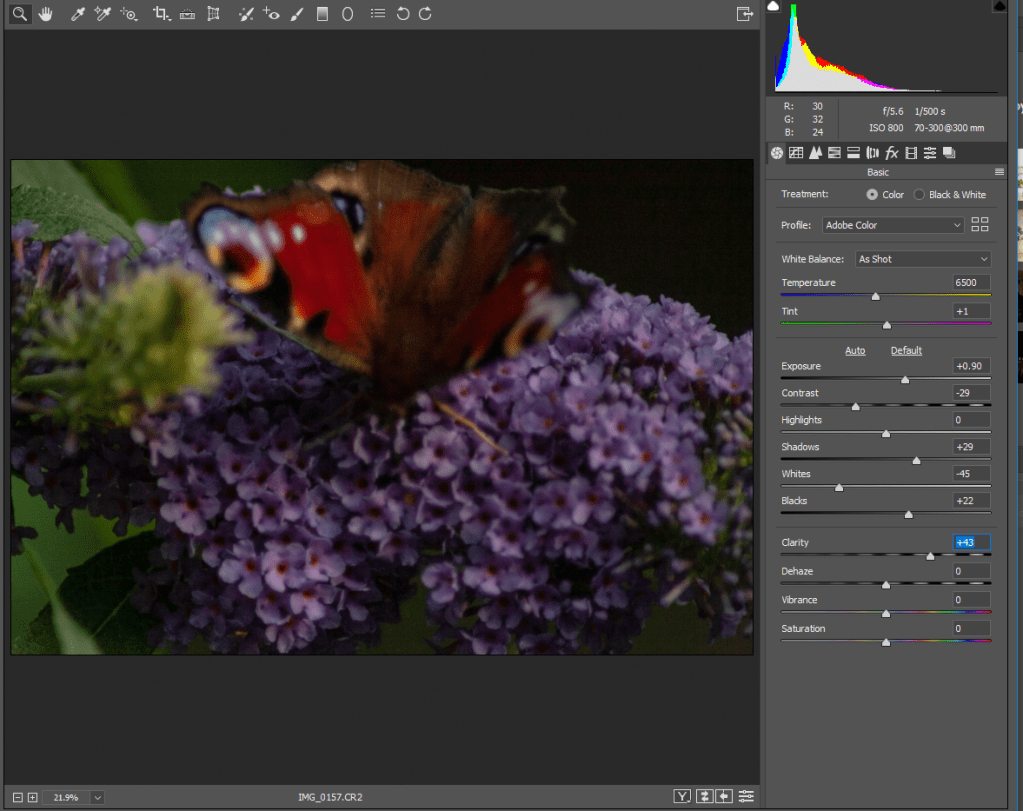The width and height of the screenshot is (1023, 811).
Task: Open the Save/Export image icon
Action: coord(744,14)
